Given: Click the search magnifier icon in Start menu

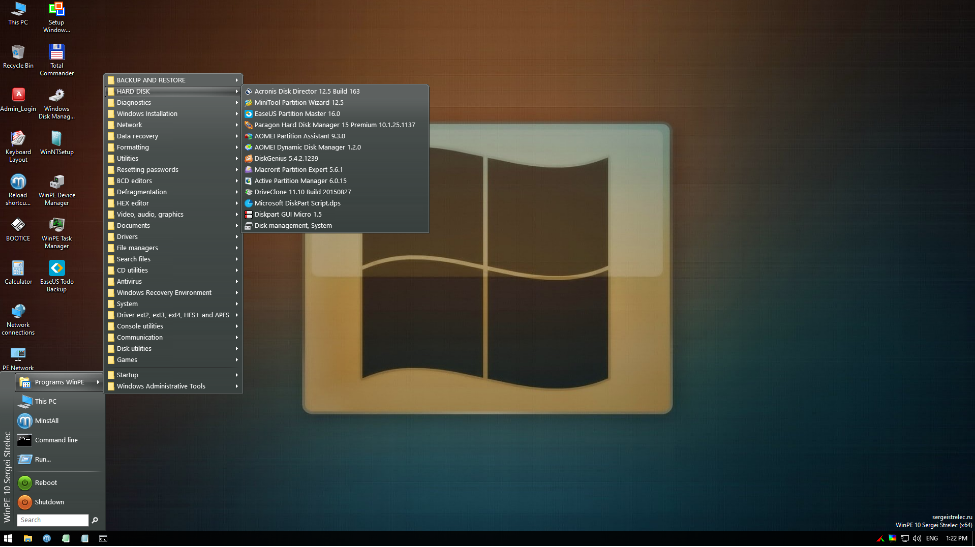Looking at the screenshot, I should point(95,520).
